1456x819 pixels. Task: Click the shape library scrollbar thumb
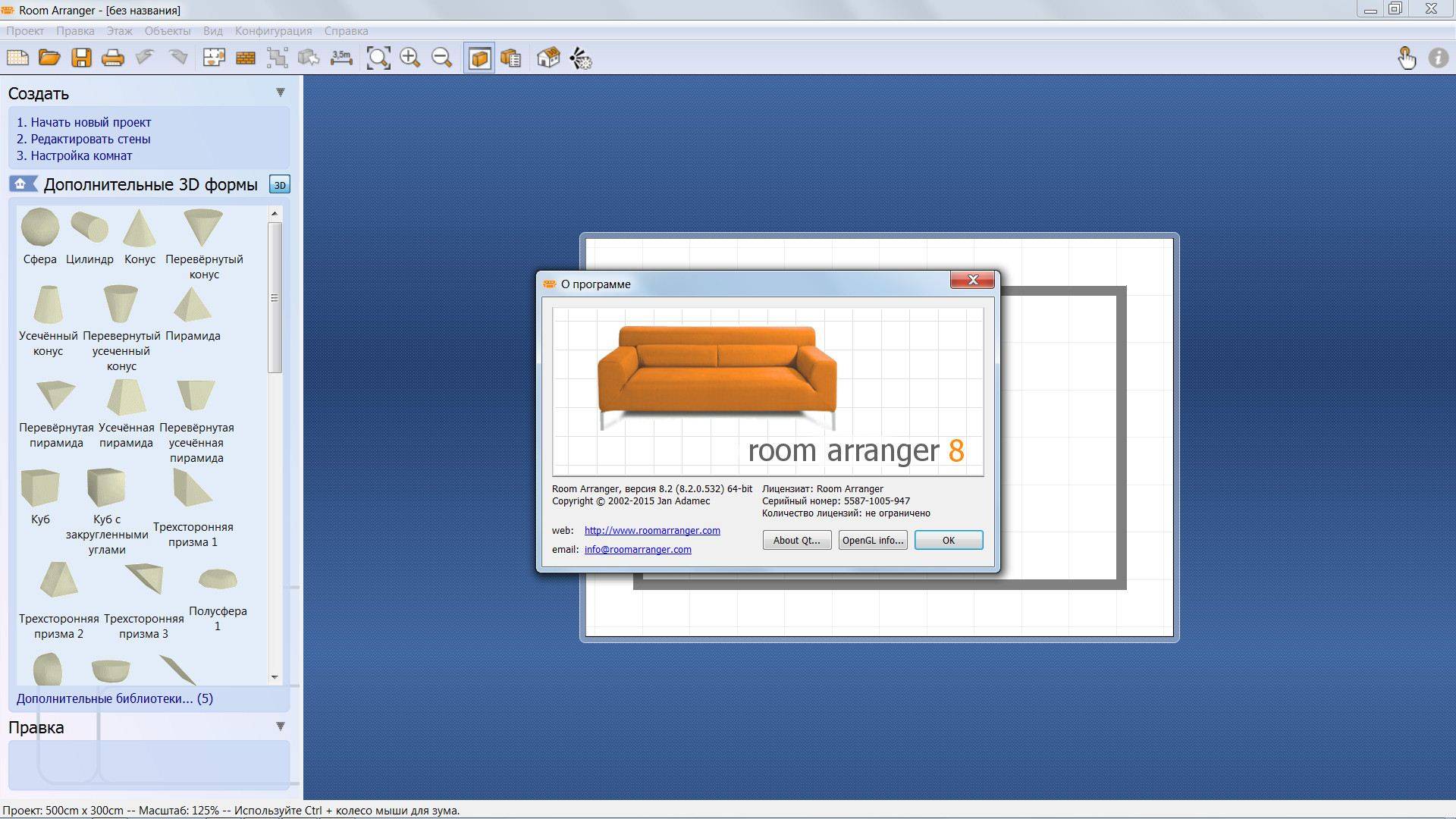[x=275, y=297]
